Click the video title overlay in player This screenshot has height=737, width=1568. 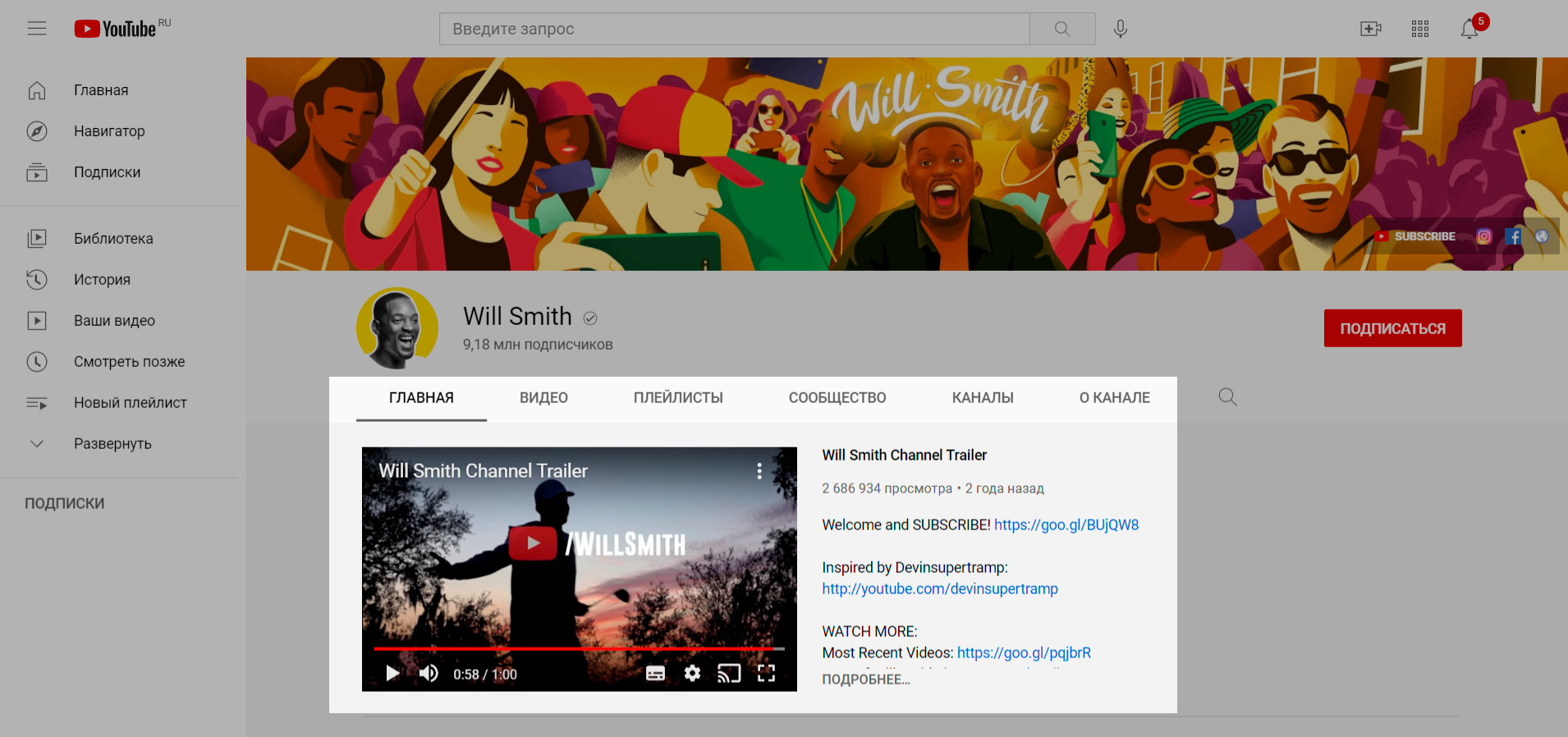point(484,471)
